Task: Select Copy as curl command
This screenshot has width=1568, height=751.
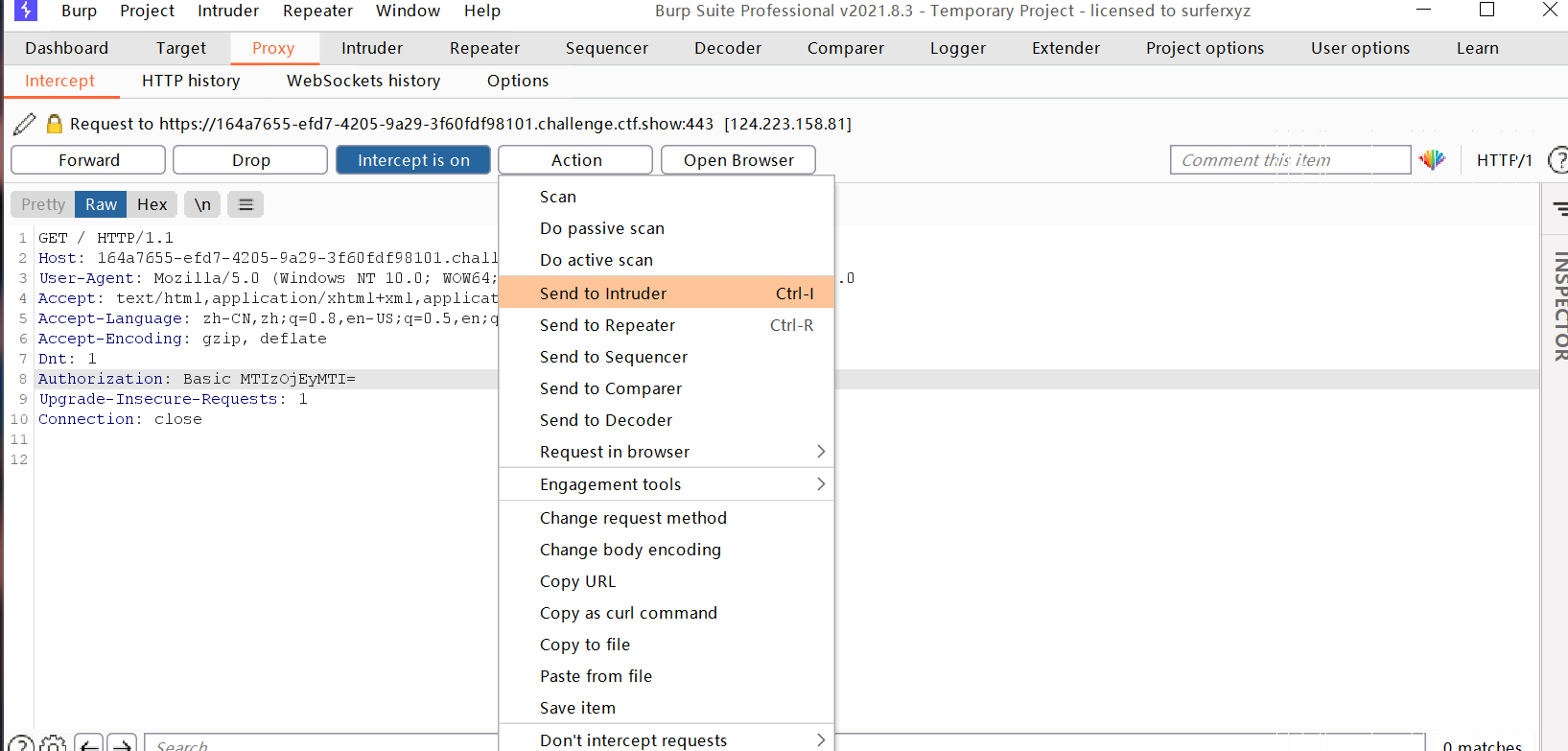Action: click(667, 613)
